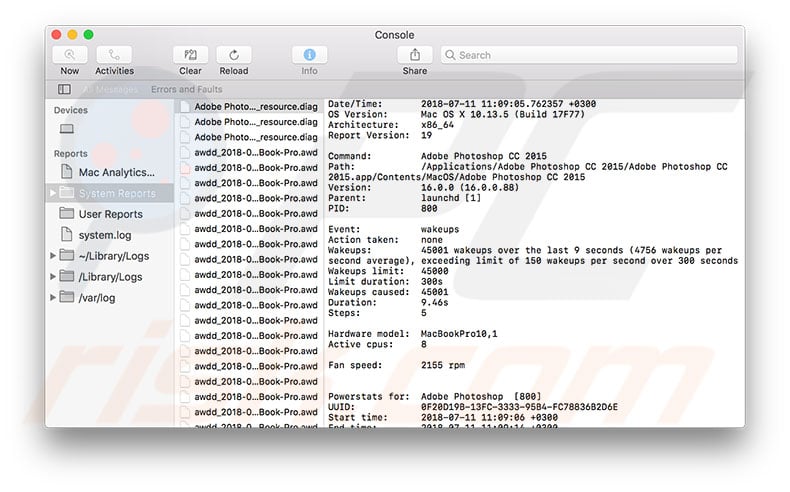790x492 pixels.
Task: Open the Info inspector icon
Action: pyautogui.click(x=309, y=55)
